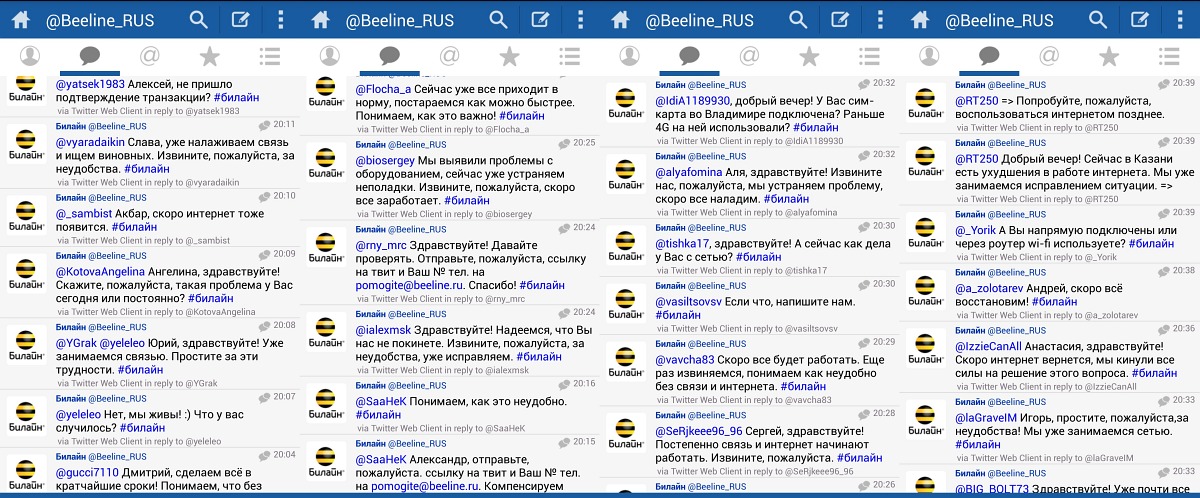Compose new tweet in the @IdiA1189930 panel
The height and width of the screenshot is (498, 1200).
coord(840,20)
